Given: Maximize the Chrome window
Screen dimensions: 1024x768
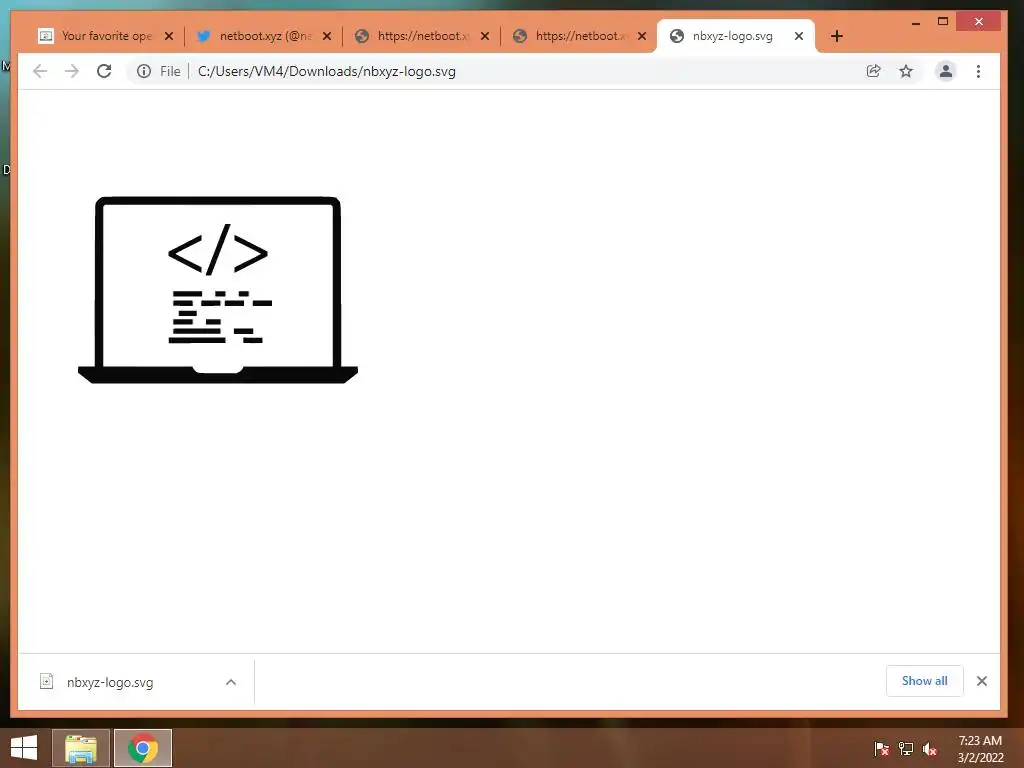Looking at the screenshot, I should click(x=942, y=22).
